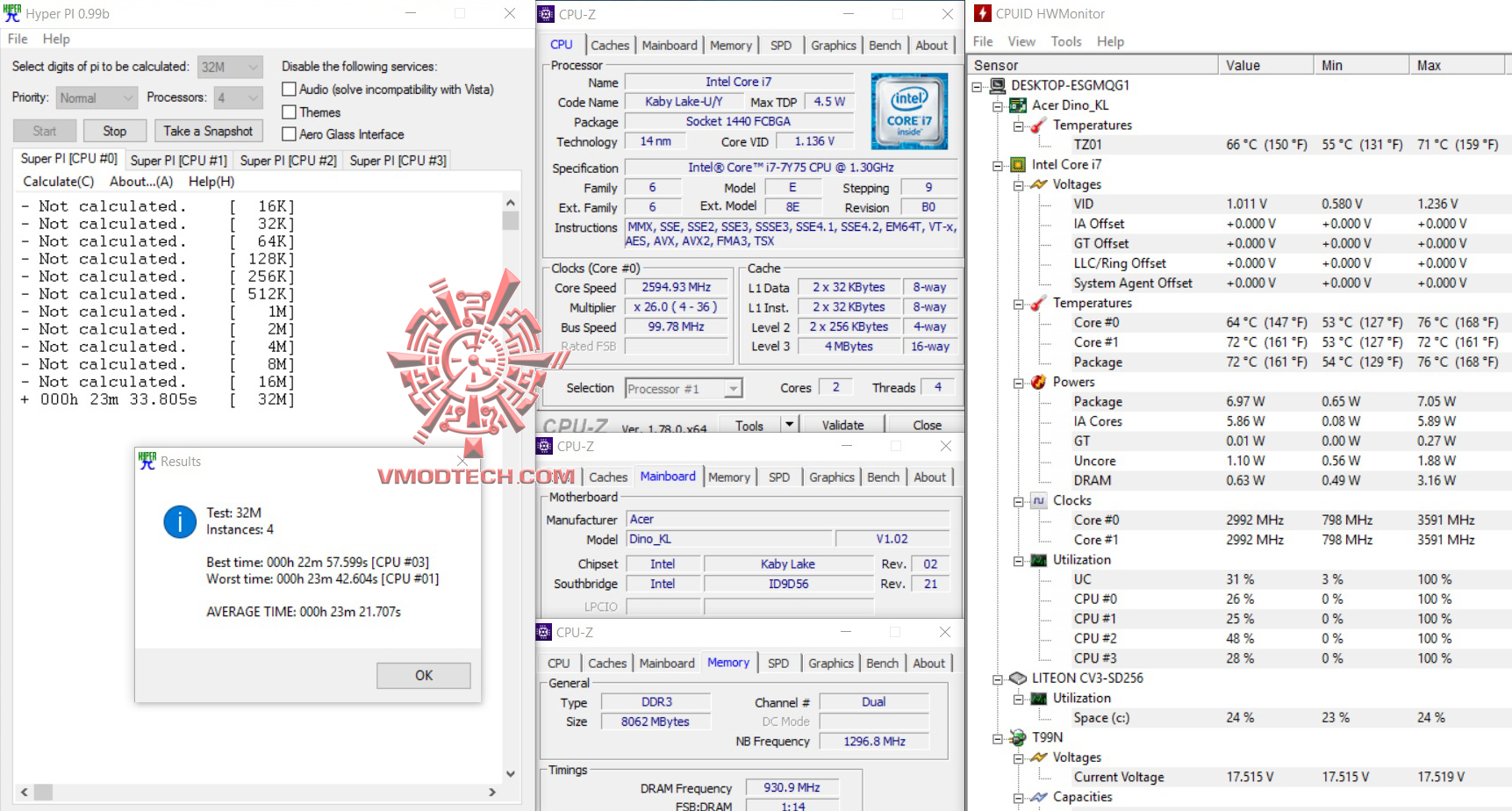Screen dimensions: 1512x811
Task: Click the Utilization icon above the UC row
Action: pos(1039,560)
